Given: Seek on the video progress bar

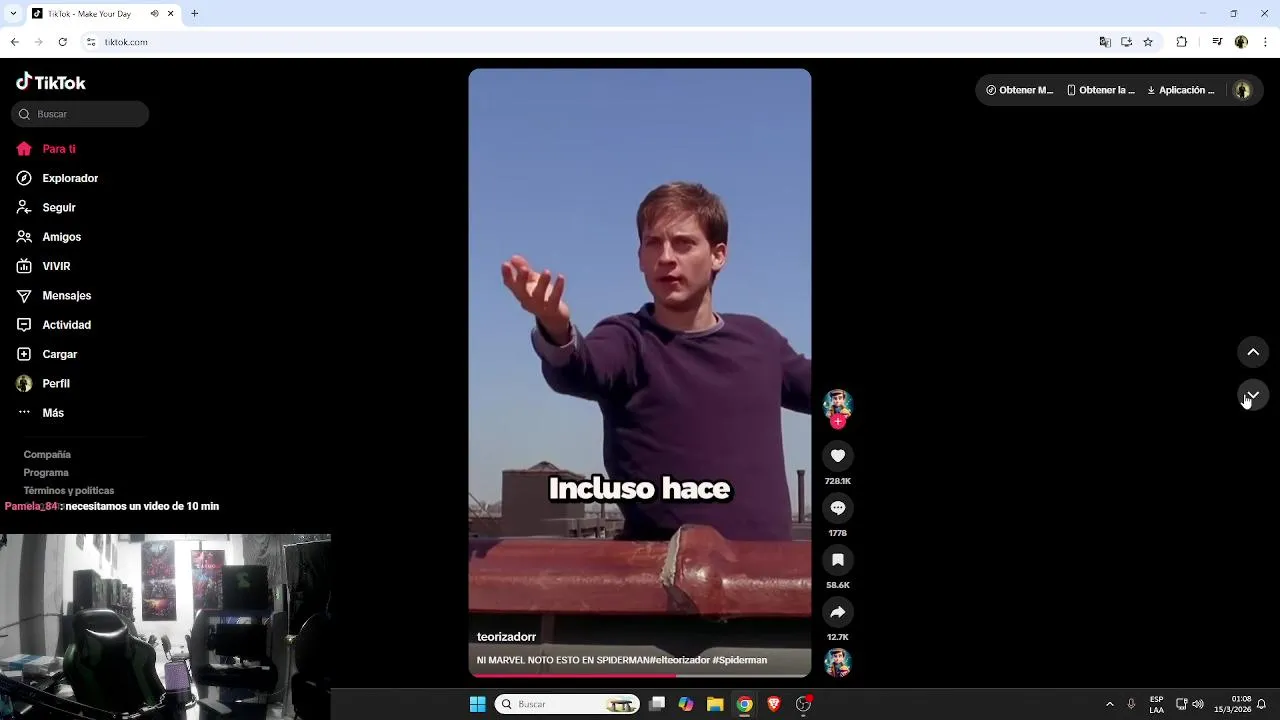Looking at the screenshot, I should pyautogui.click(x=640, y=675).
